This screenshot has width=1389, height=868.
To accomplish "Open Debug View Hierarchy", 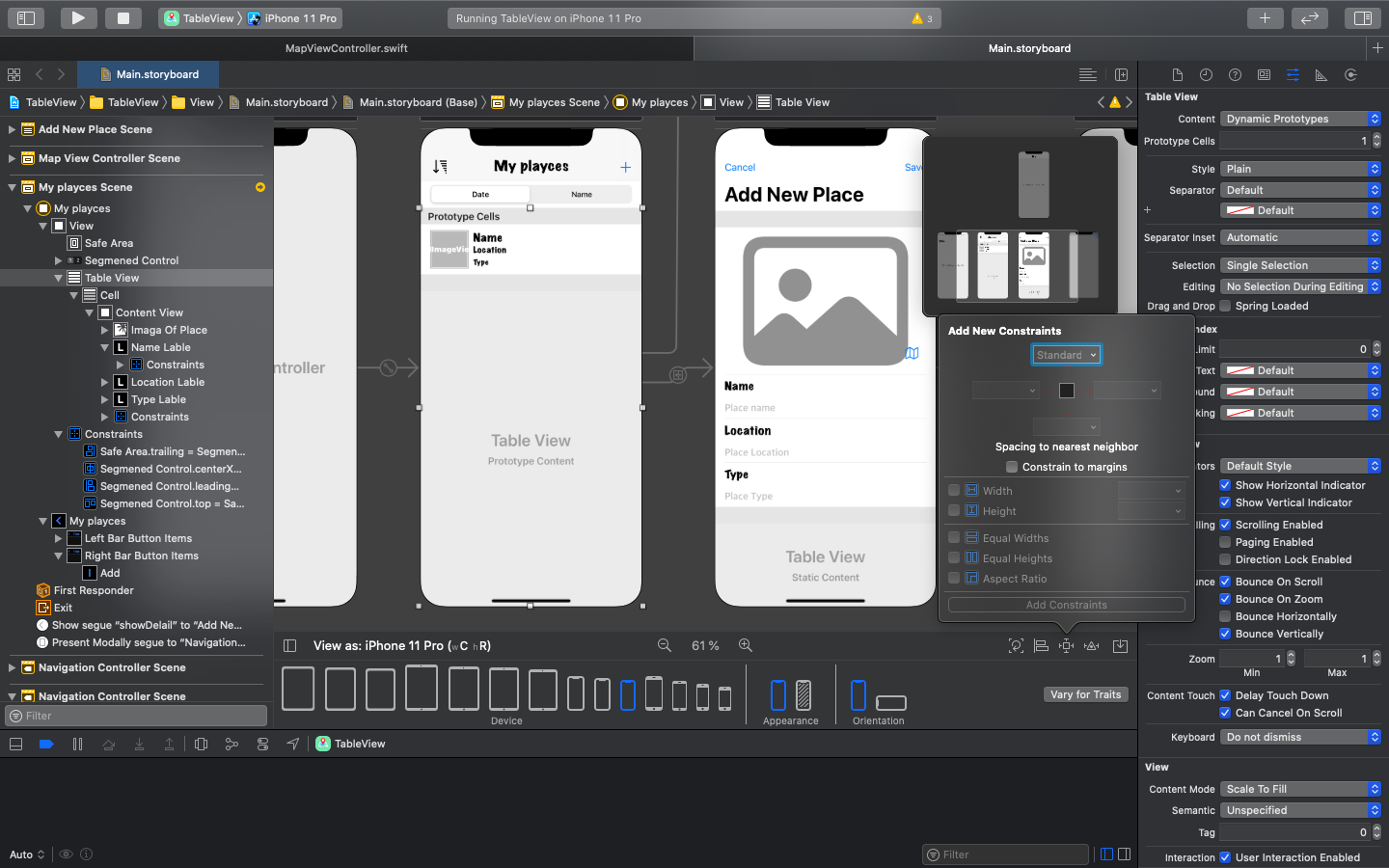I will [201, 744].
